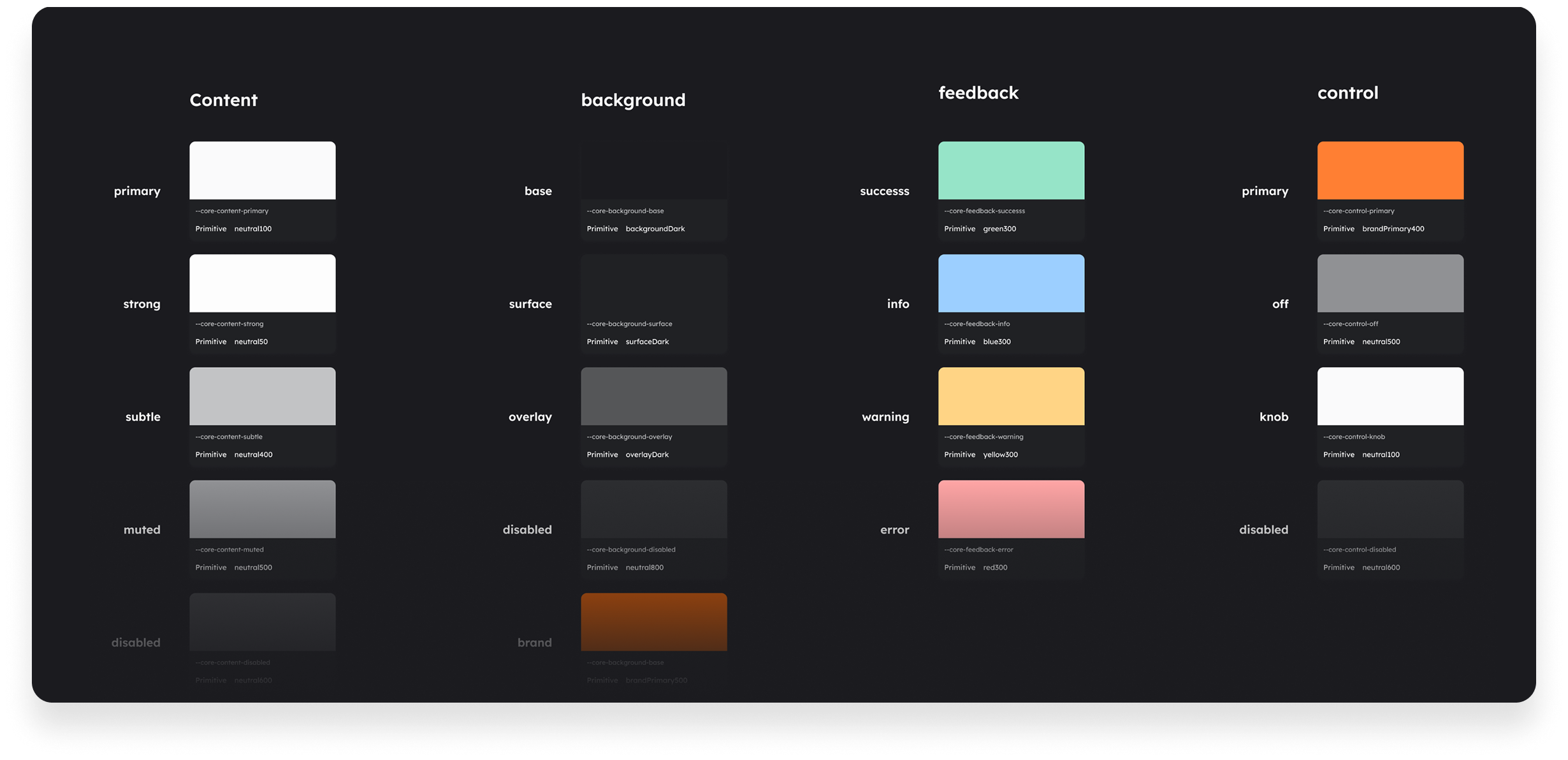Click the yellow feedback warning swatch
This screenshot has height=760, width=1568.
pos(1011,396)
